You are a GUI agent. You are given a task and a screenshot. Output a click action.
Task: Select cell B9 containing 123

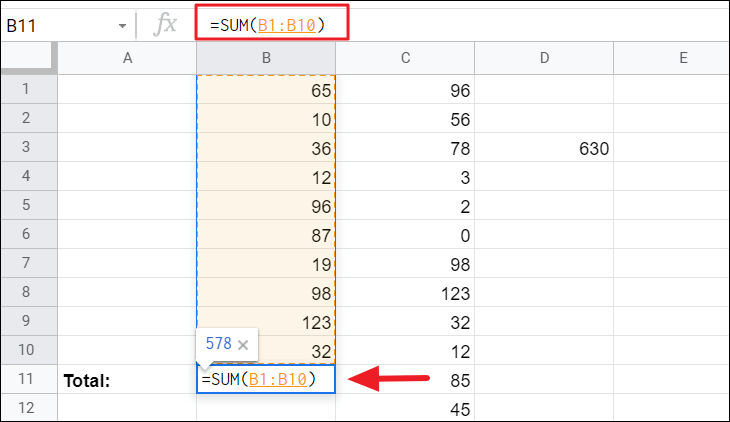click(266, 323)
